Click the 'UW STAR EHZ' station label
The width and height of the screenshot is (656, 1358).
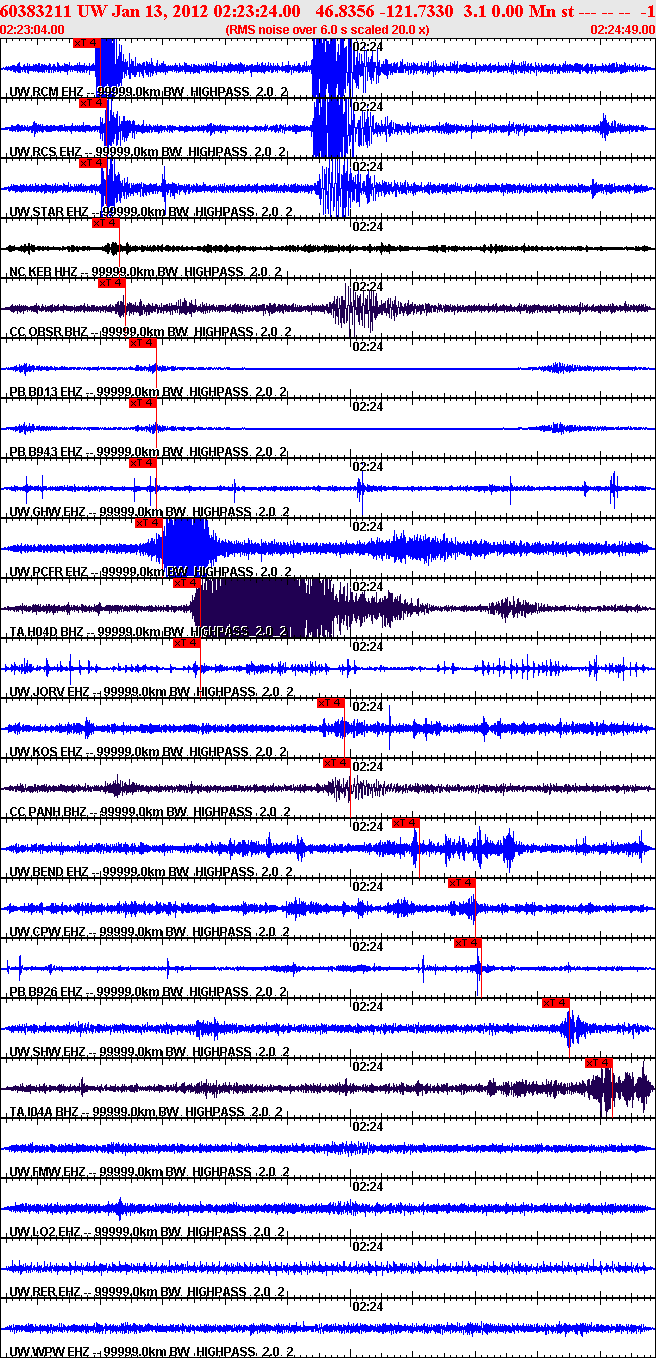point(50,212)
